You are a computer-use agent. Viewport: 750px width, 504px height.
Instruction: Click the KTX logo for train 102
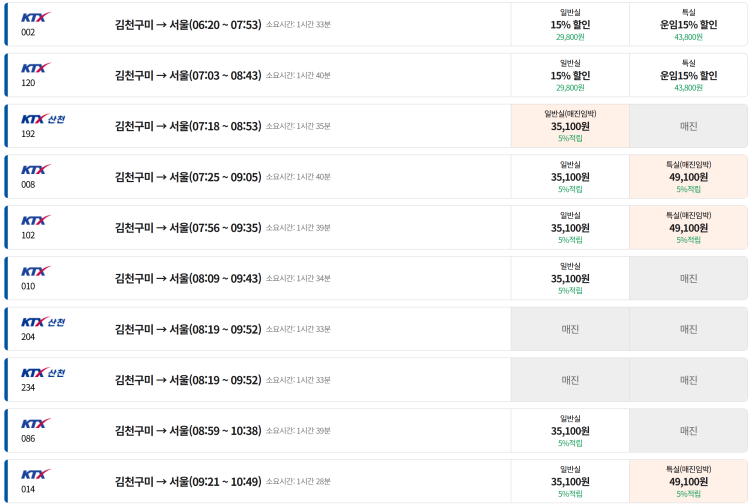pos(35,221)
